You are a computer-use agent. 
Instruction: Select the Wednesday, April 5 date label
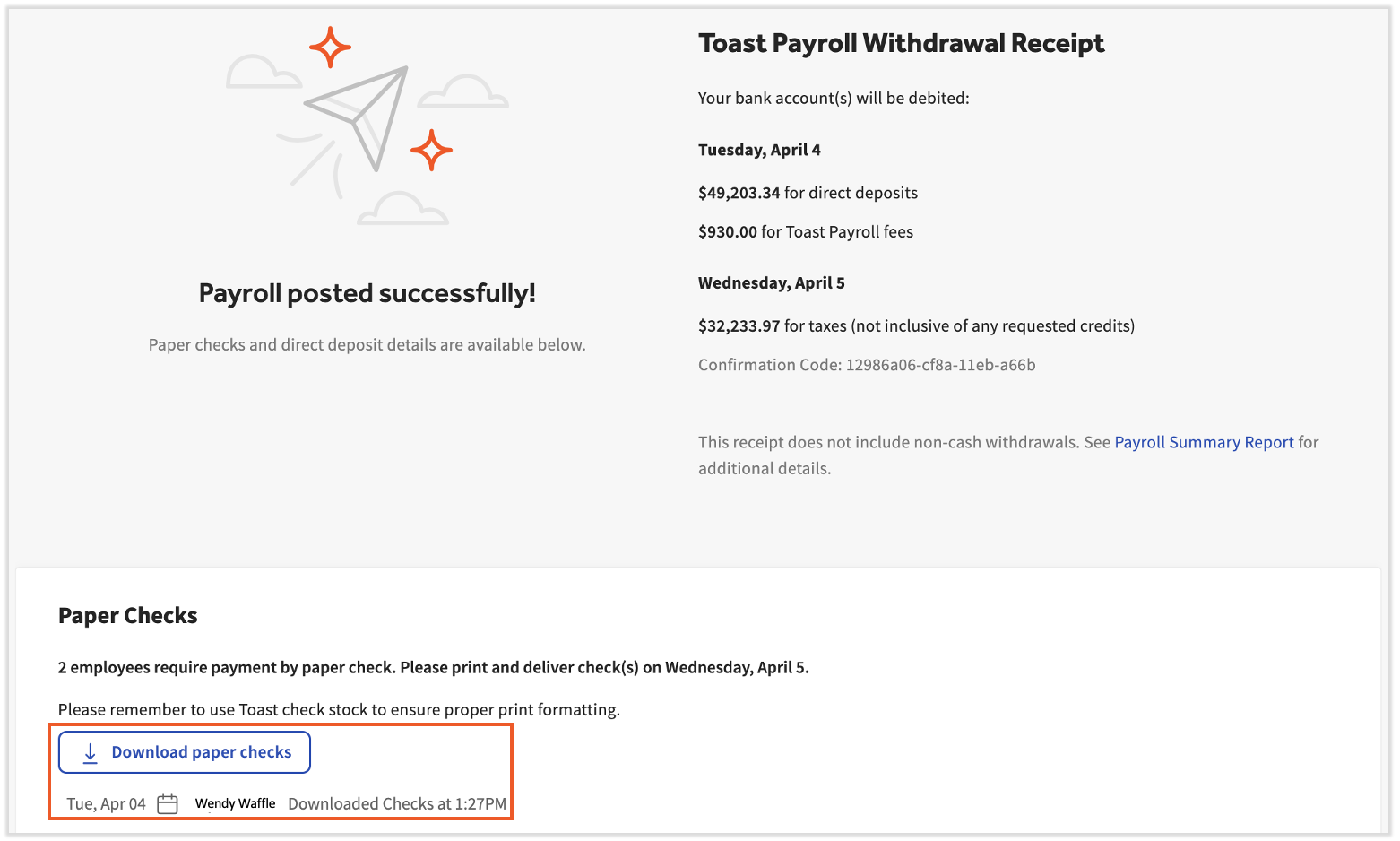771,282
